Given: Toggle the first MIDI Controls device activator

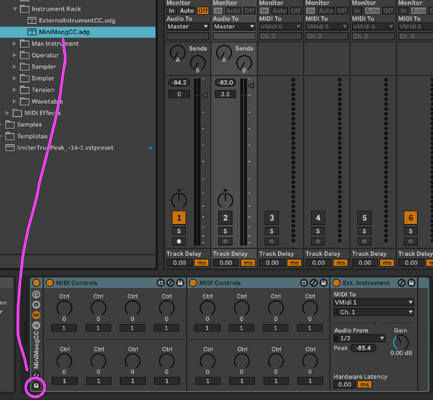Looking at the screenshot, I should (50, 283).
